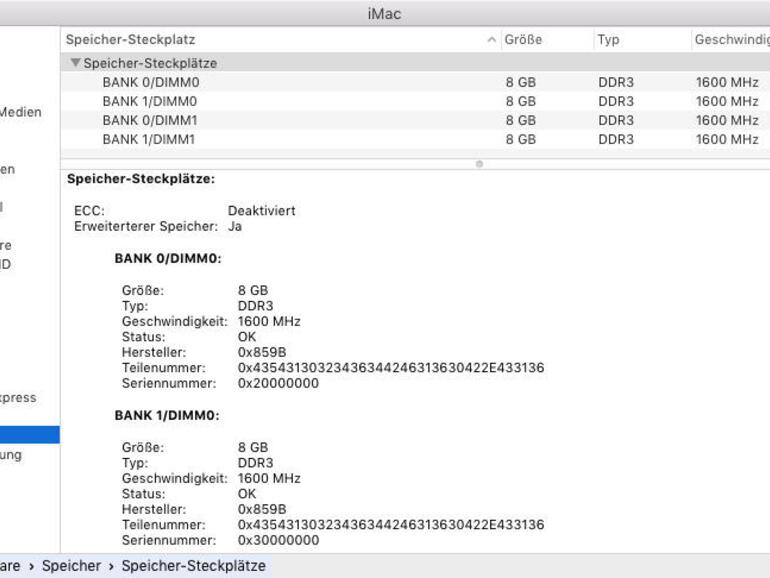The image size is (770, 578).
Task: Click the iMac window title
Action: point(385,14)
